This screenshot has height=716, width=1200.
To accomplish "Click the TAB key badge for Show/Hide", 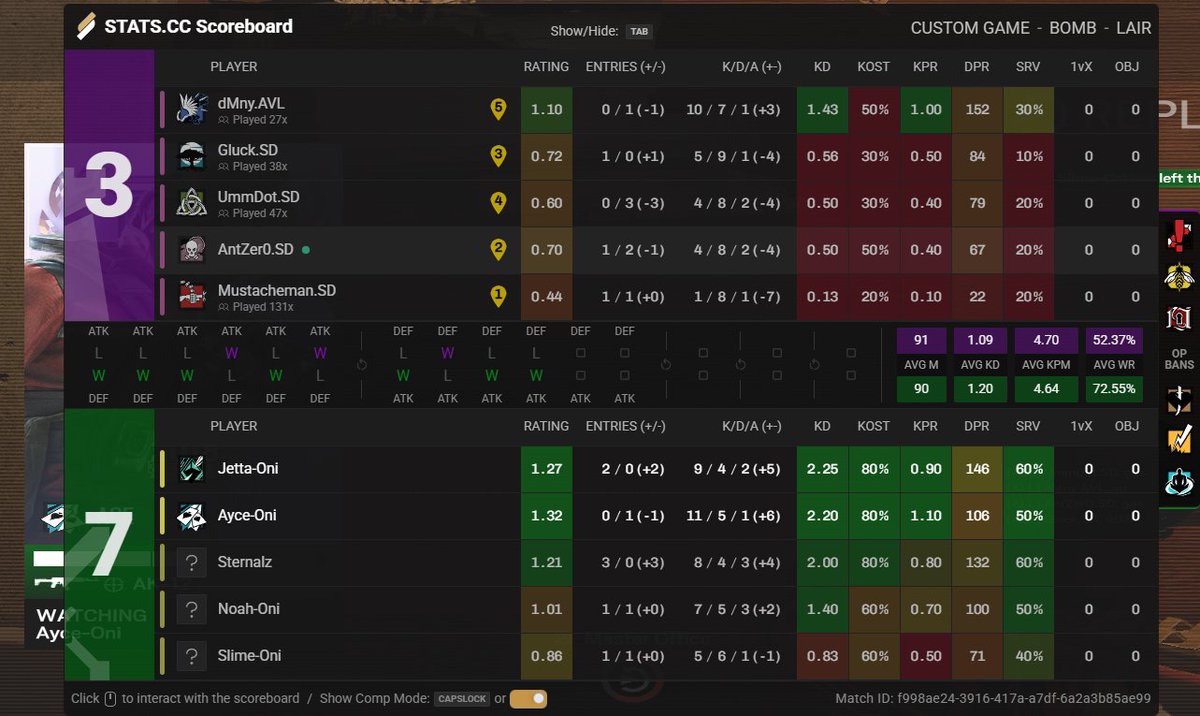I will pos(638,31).
